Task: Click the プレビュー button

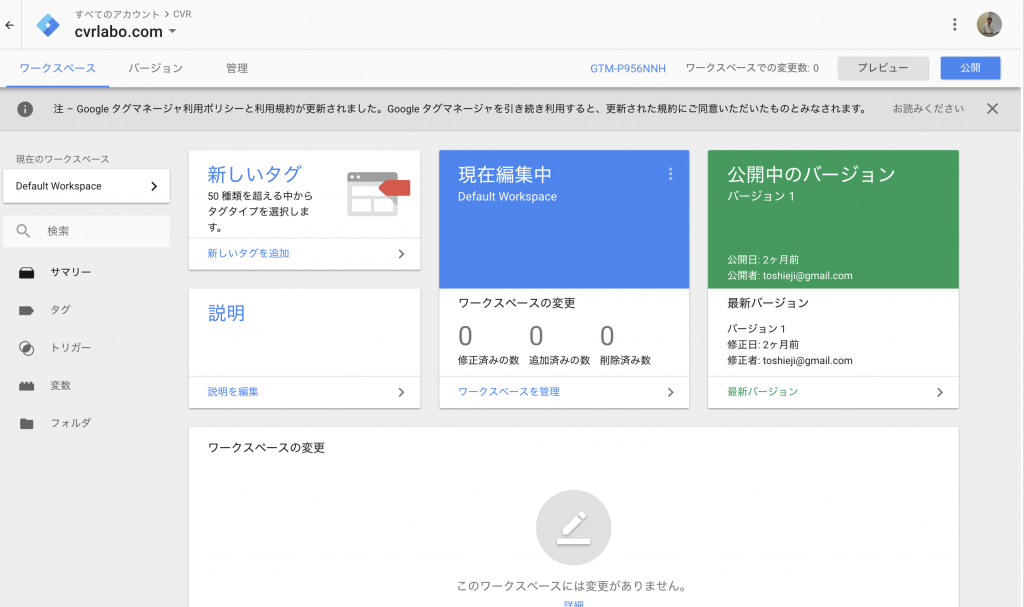Action: (x=883, y=68)
